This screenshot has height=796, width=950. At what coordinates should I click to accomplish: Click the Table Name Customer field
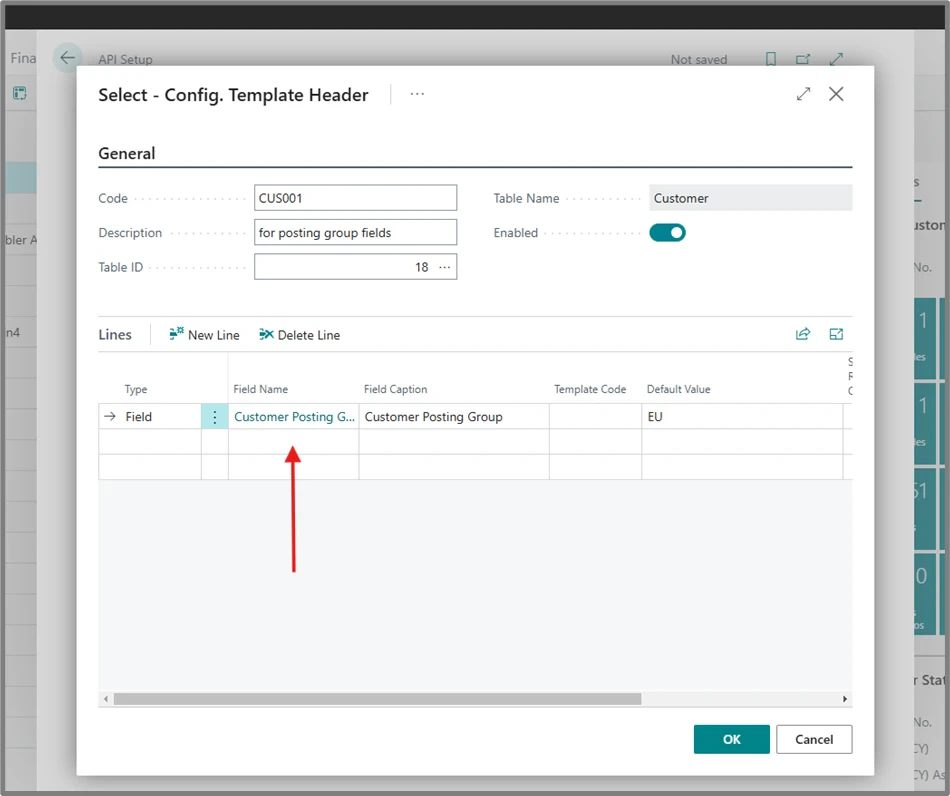[750, 198]
